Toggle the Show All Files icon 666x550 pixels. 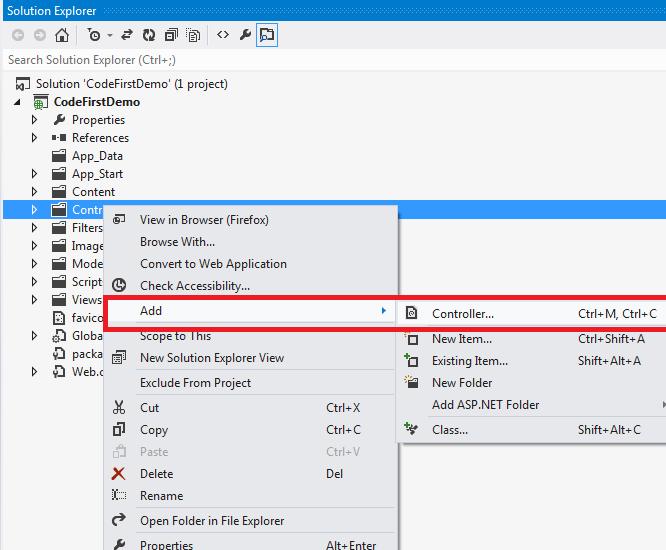click(x=194, y=35)
